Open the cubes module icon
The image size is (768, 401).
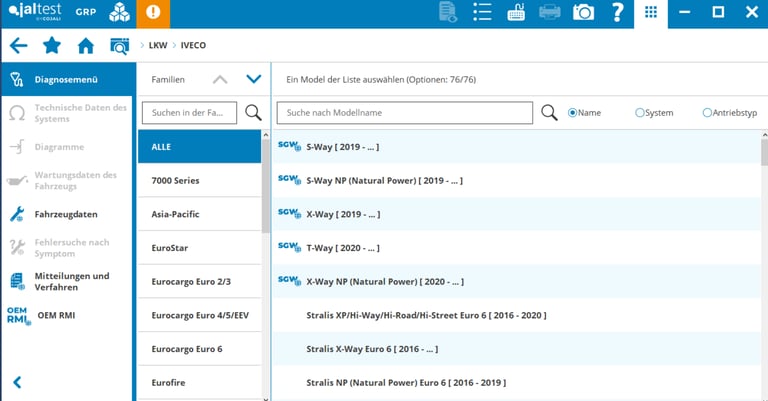pos(119,12)
